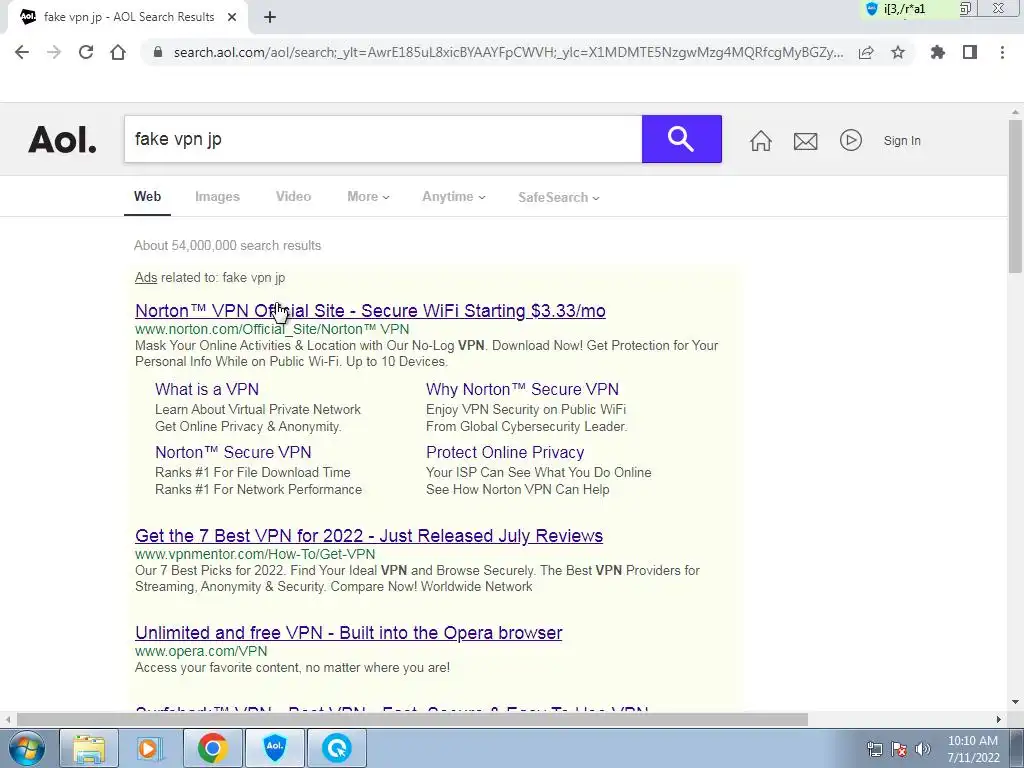Open the Chrome three-dot menu
Viewport: 1024px width, 768px height.
1002,52
